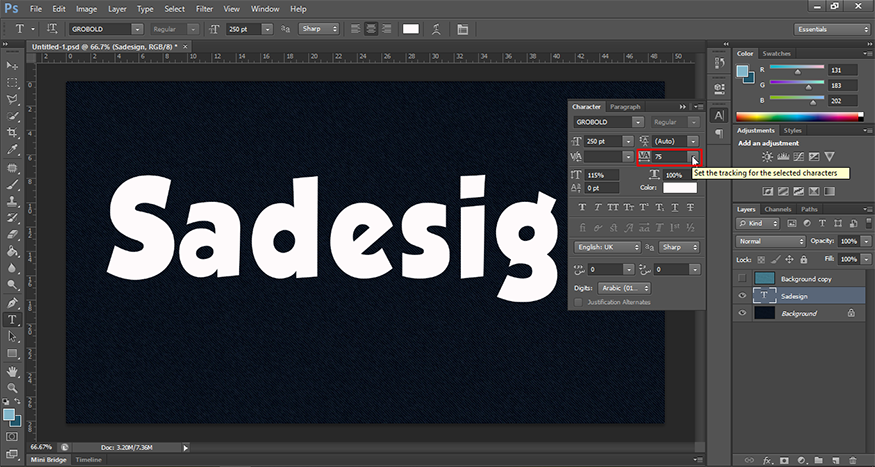
Task: Toggle Underline in Character panel
Action: point(675,208)
